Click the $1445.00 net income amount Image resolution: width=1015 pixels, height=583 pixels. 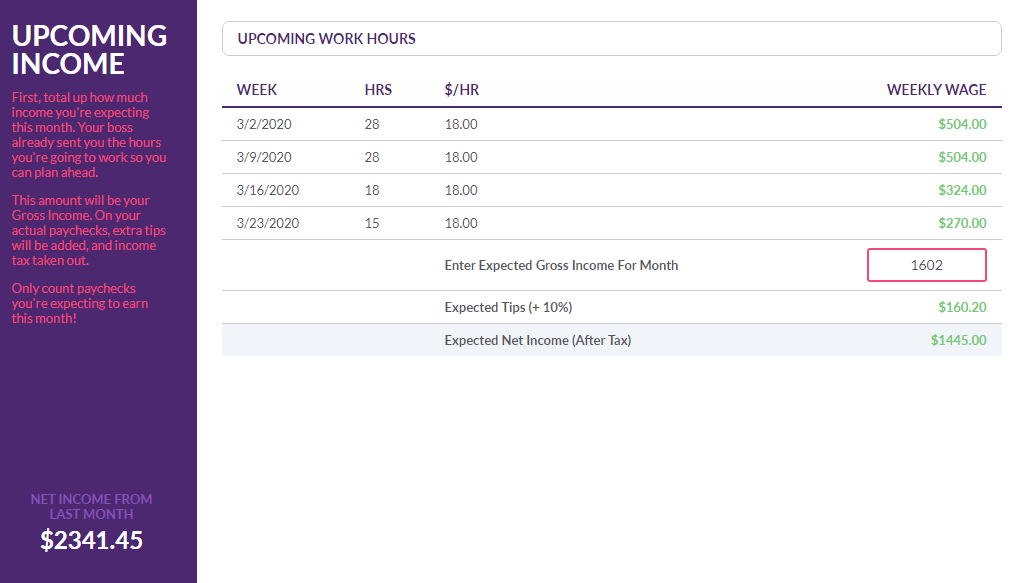(959, 340)
